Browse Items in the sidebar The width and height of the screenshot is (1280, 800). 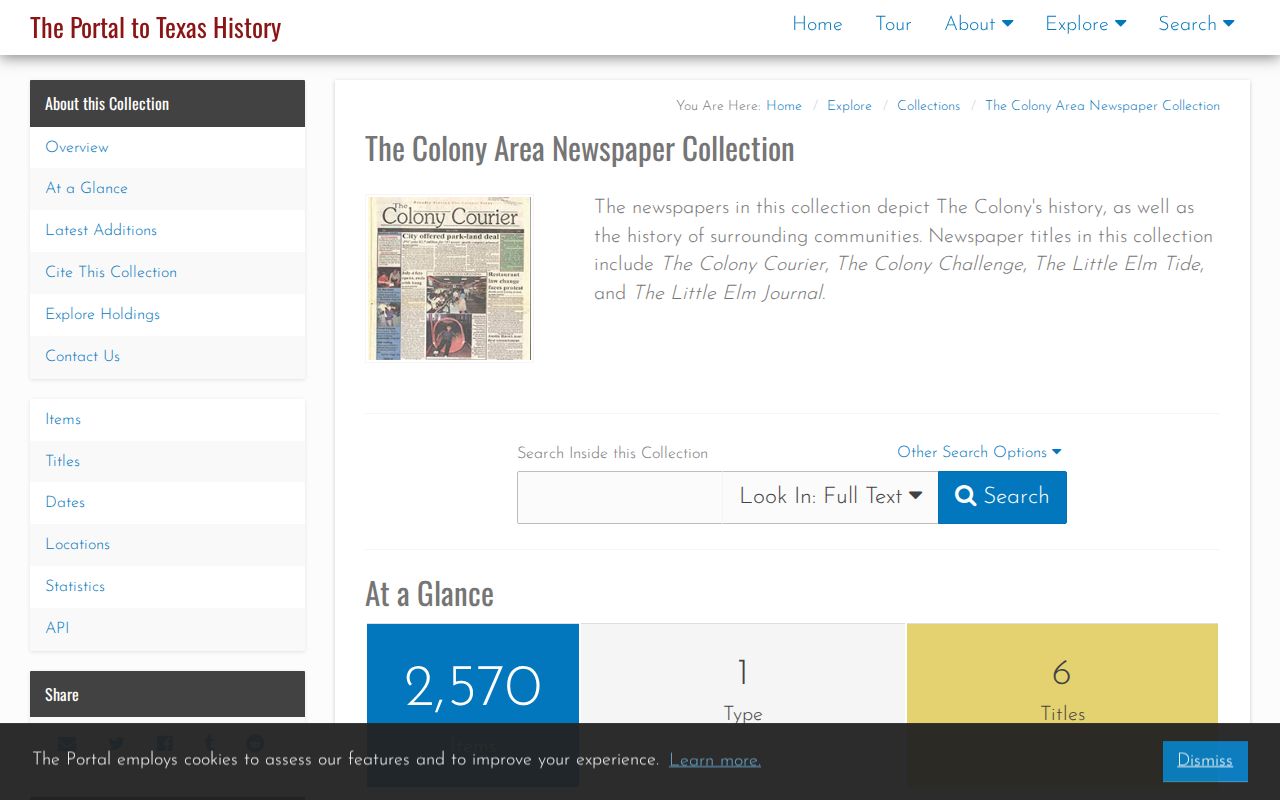167,419
